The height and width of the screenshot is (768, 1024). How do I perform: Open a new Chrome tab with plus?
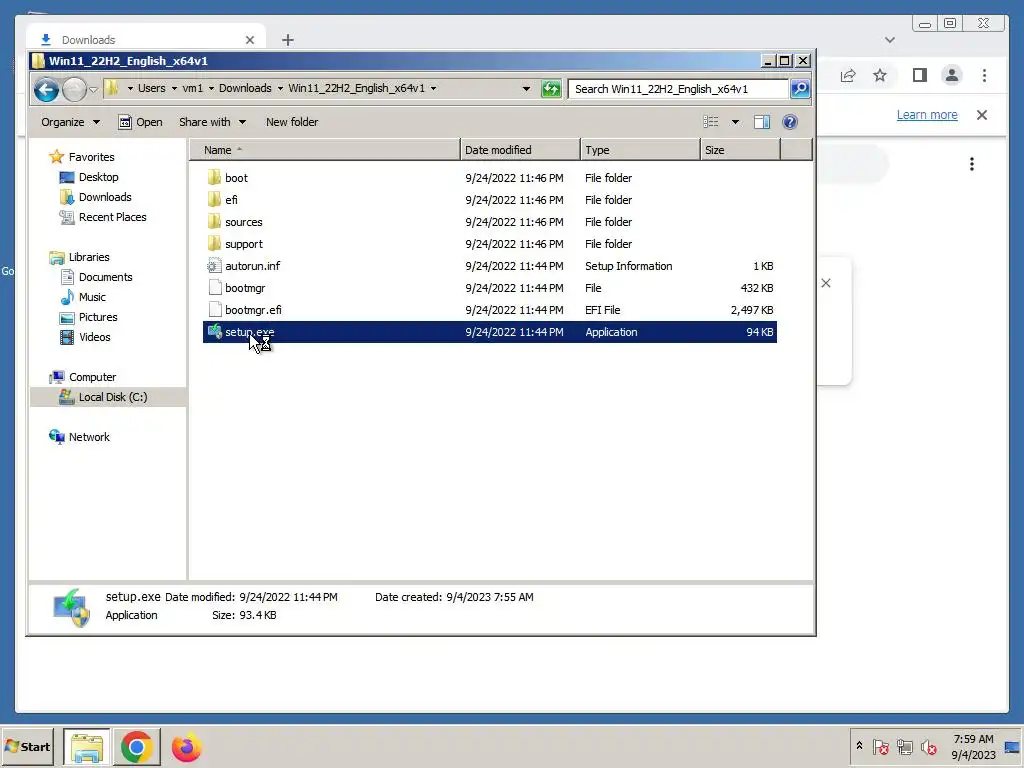pos(287,40)
